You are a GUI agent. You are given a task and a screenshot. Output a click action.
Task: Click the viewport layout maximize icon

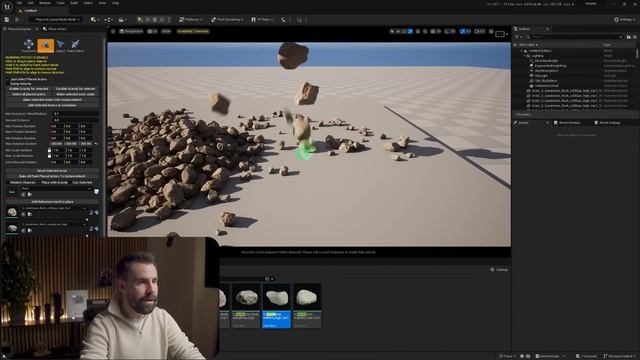500,34
